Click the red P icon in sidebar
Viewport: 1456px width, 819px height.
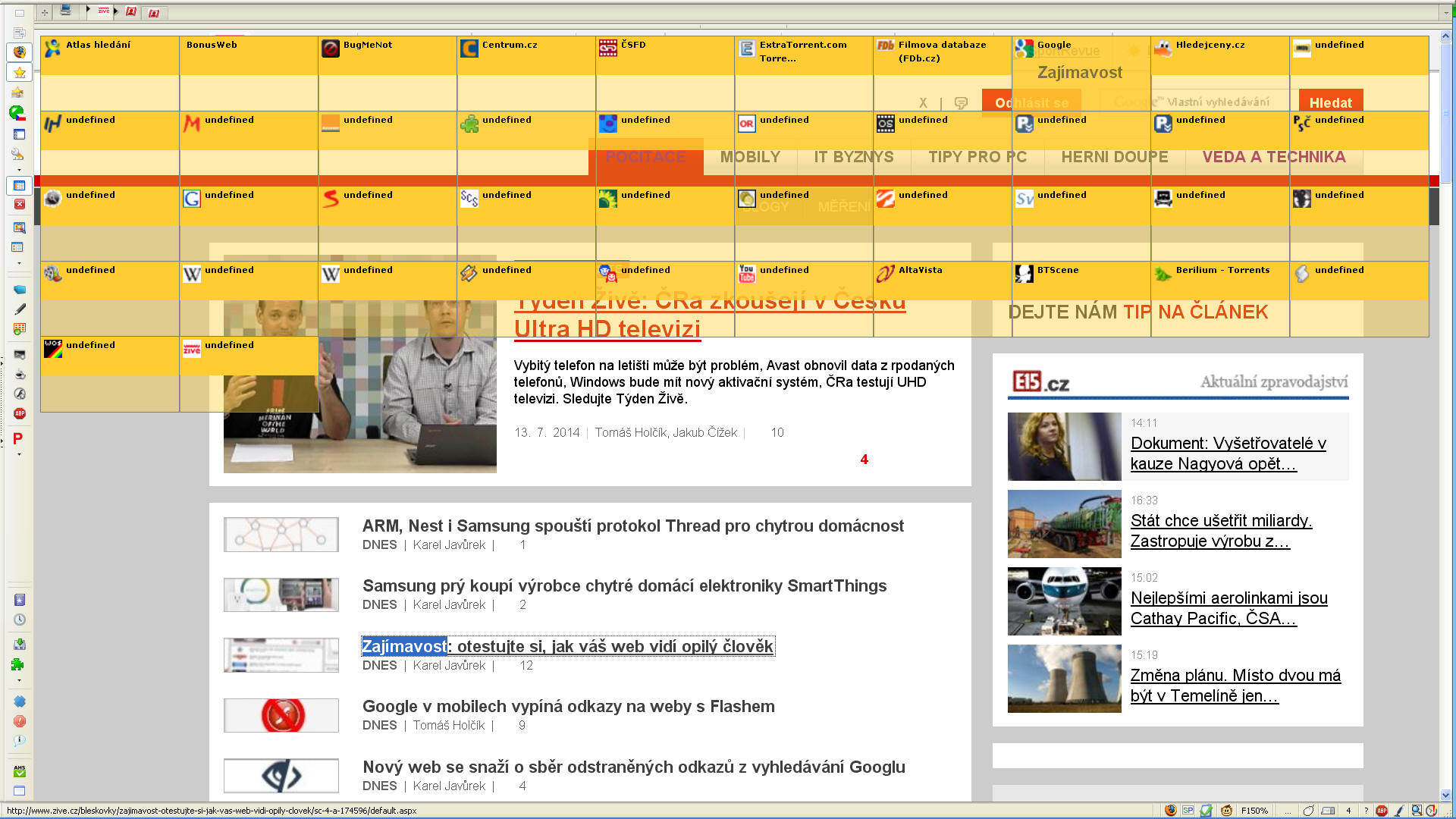tap(18, 438)
